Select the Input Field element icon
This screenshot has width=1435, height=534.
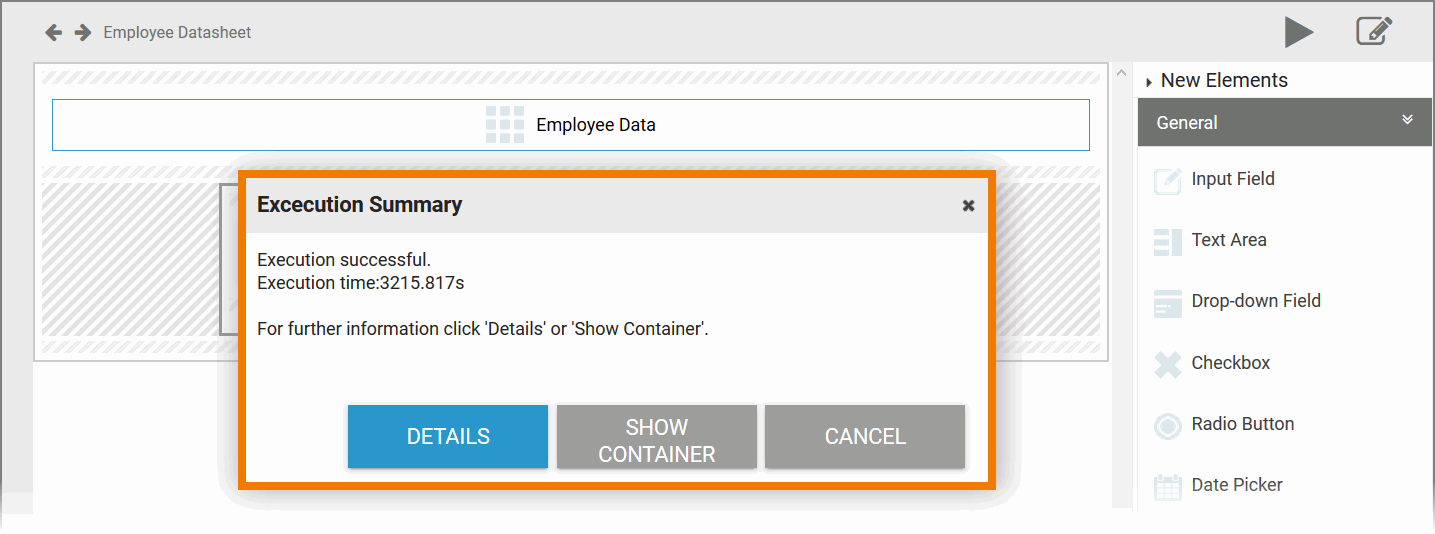1167,181
